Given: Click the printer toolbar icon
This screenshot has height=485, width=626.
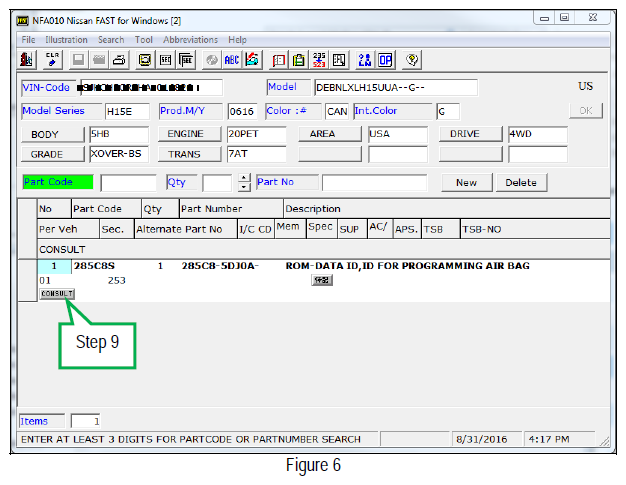Looking at the screenshot, I should (x=119, y=60).
